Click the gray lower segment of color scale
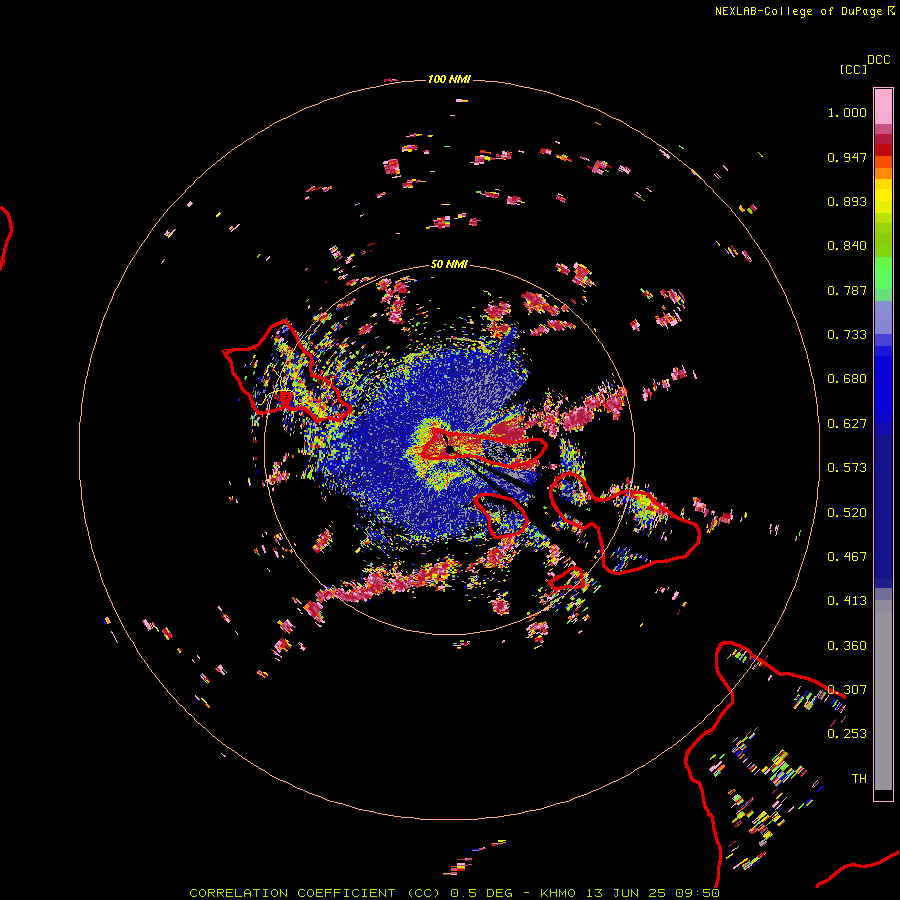This screenshot has width=900, height=900. (x=883, y=695)
